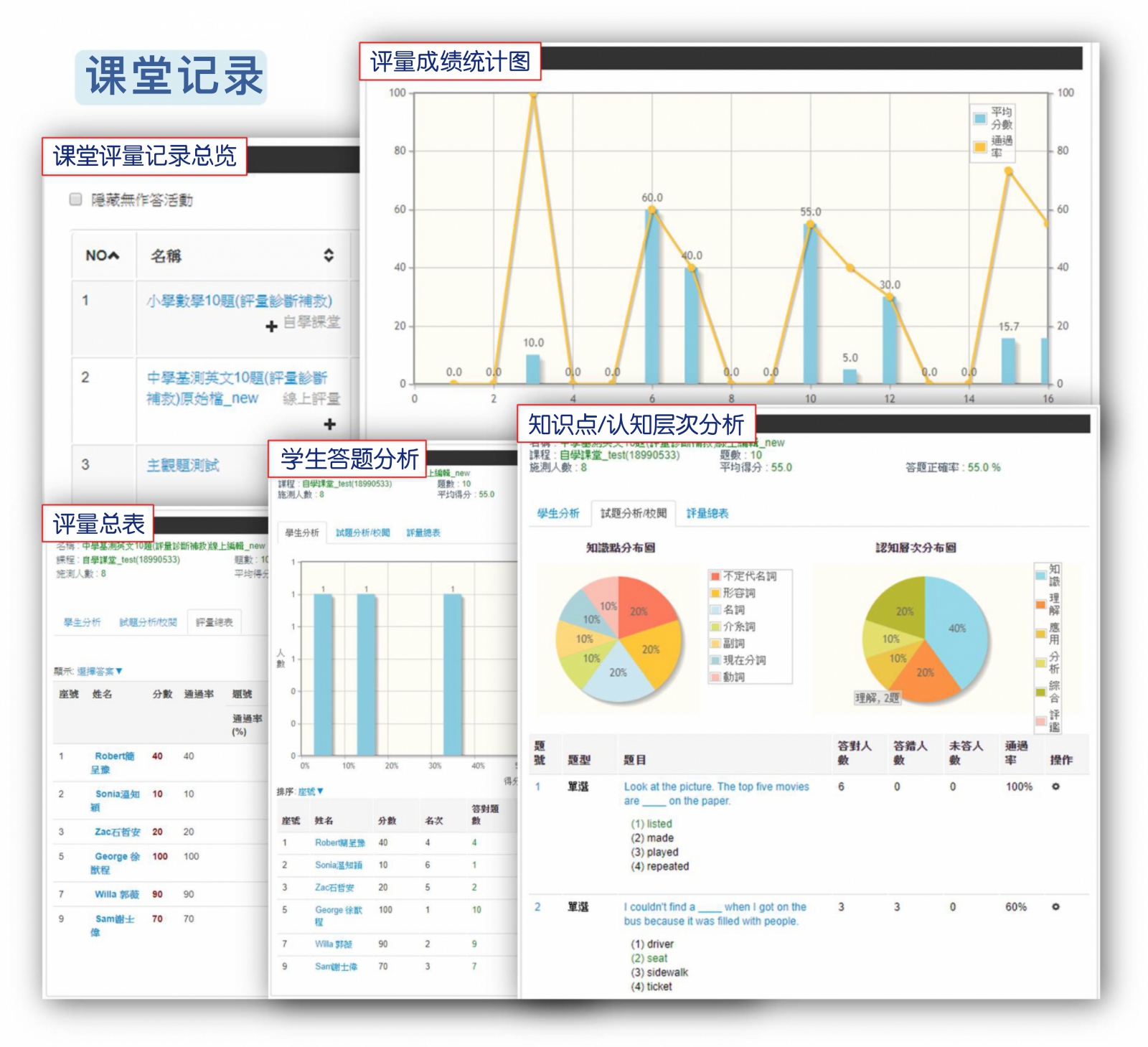Switch to 學生分析 tab above the pie charts

pyautogui.click(x=558, y=513)
